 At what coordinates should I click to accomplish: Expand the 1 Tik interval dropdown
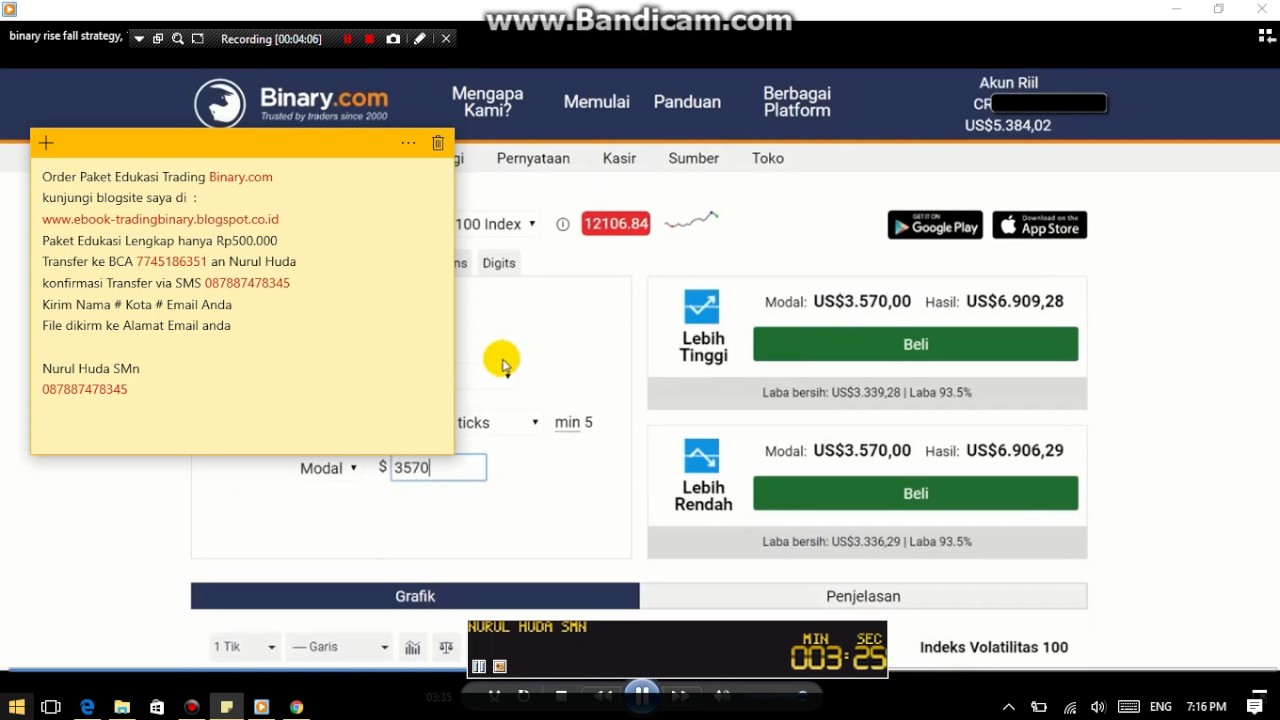(244, 647)
